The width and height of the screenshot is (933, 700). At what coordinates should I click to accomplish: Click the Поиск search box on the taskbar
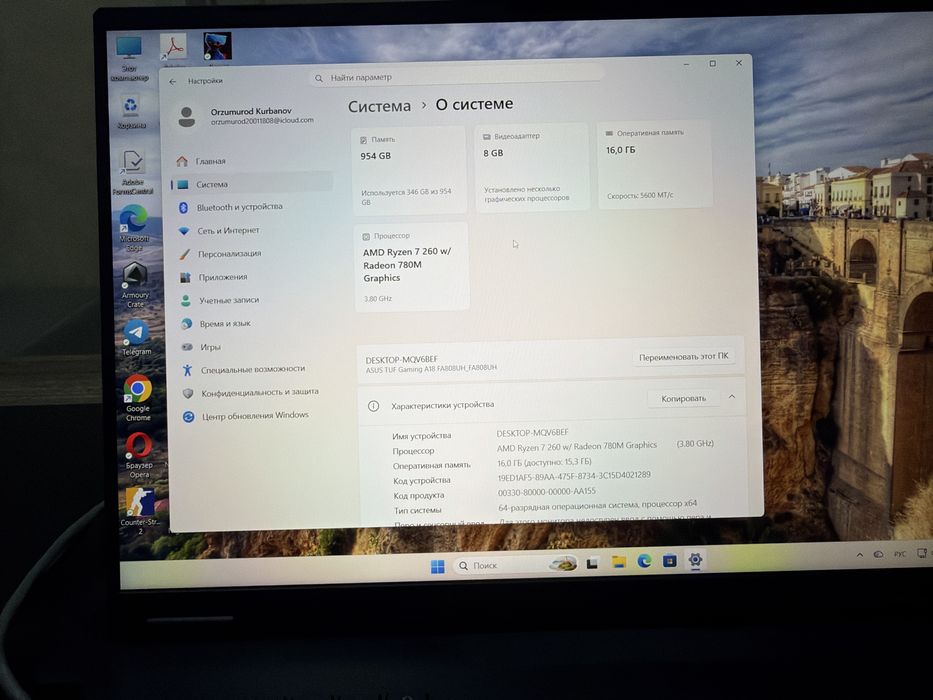(x=515, y=565)
